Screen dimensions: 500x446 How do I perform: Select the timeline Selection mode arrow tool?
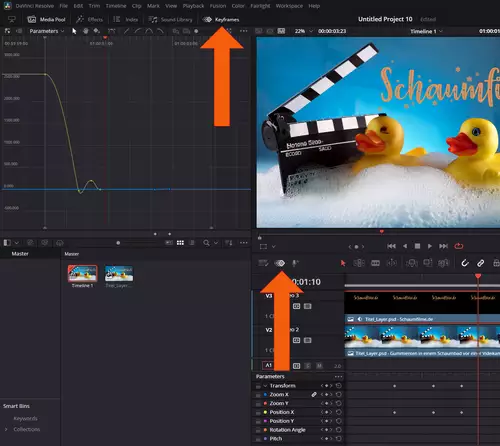click(x=342, y=263)
